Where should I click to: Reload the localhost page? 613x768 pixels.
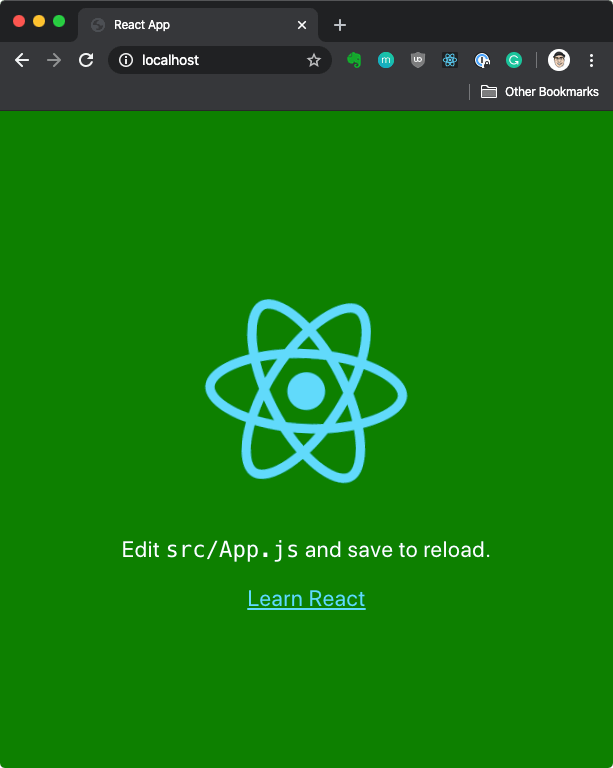[x=86, y=60]
